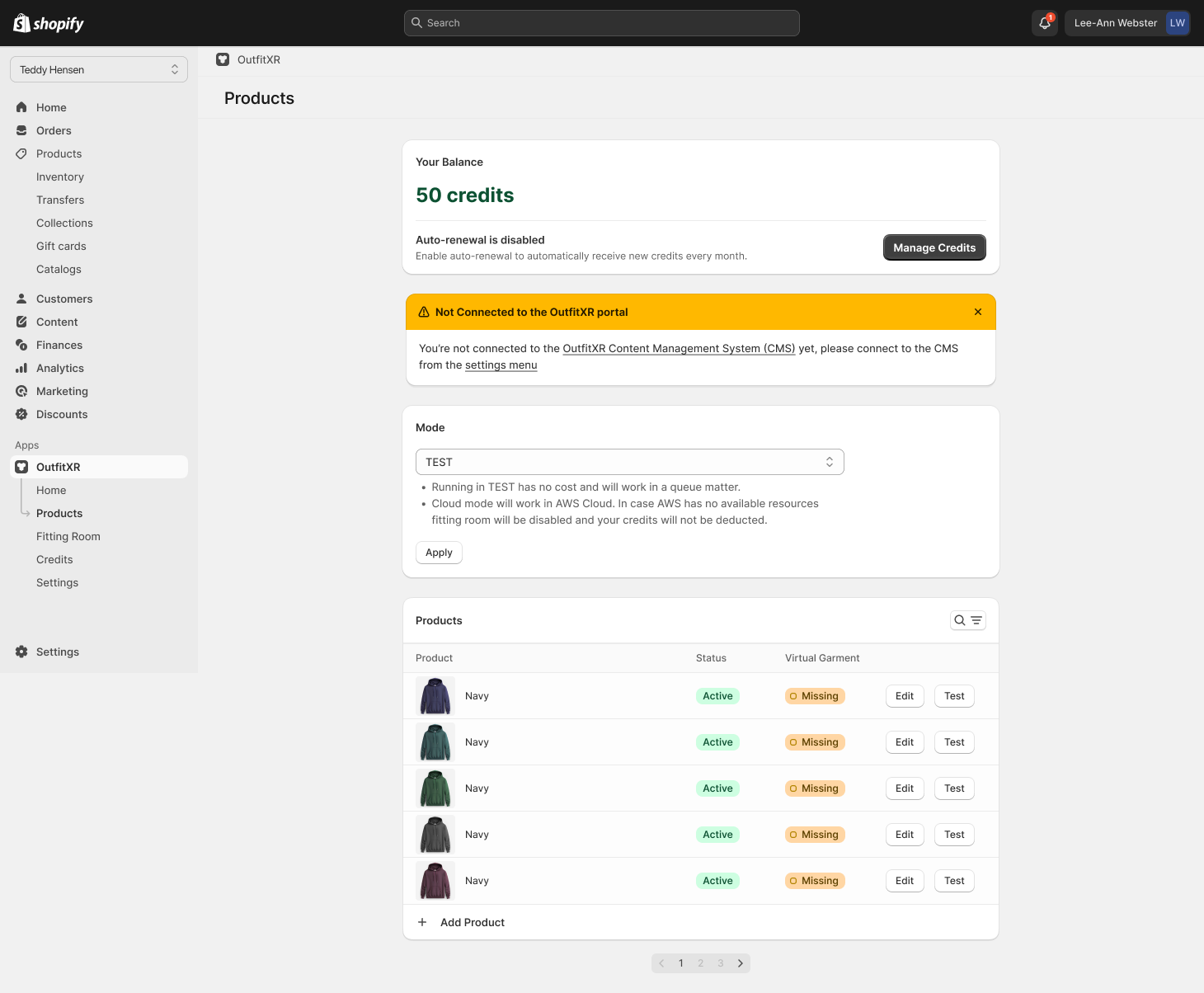Image resolution: width=1204 pixels, height=993 pixels.
Task: Click the plus icon beside Add Product
Action: point(422,922)
